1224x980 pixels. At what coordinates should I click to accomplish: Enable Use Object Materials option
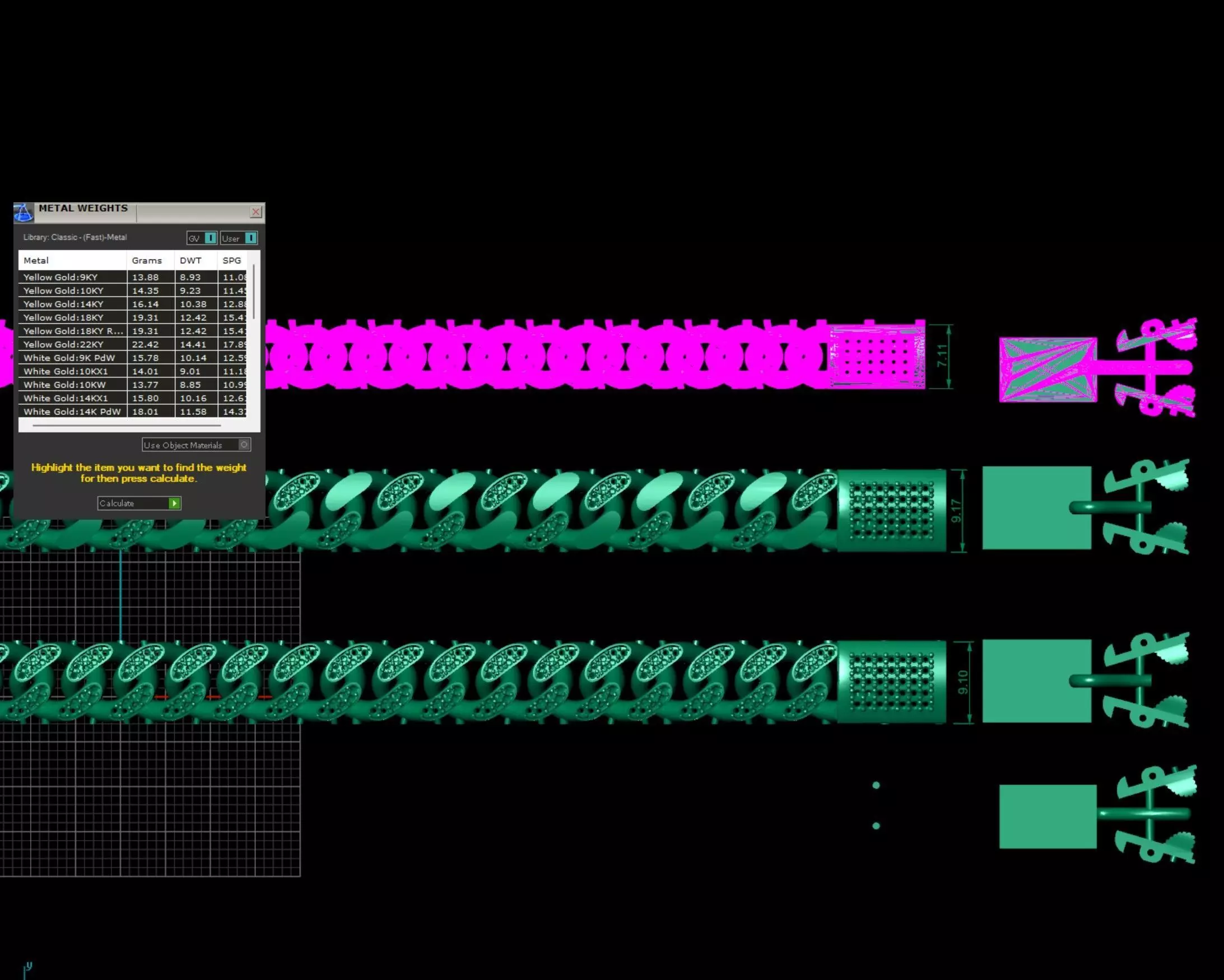click(x=244, y=445)
